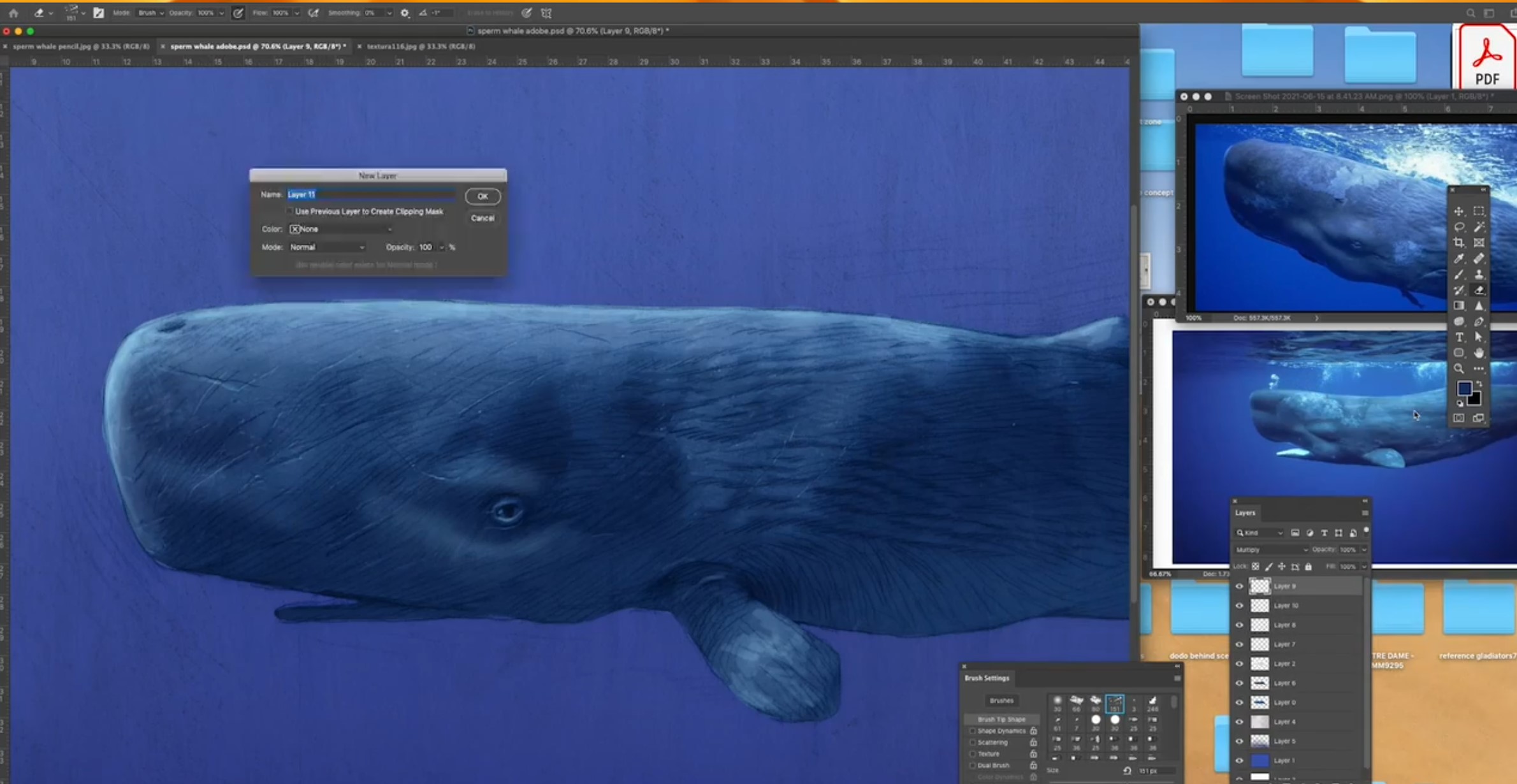Select the Rounded Rectangle shape tool
Viewport: 1517px width, 784px height.
point(1459,353)
